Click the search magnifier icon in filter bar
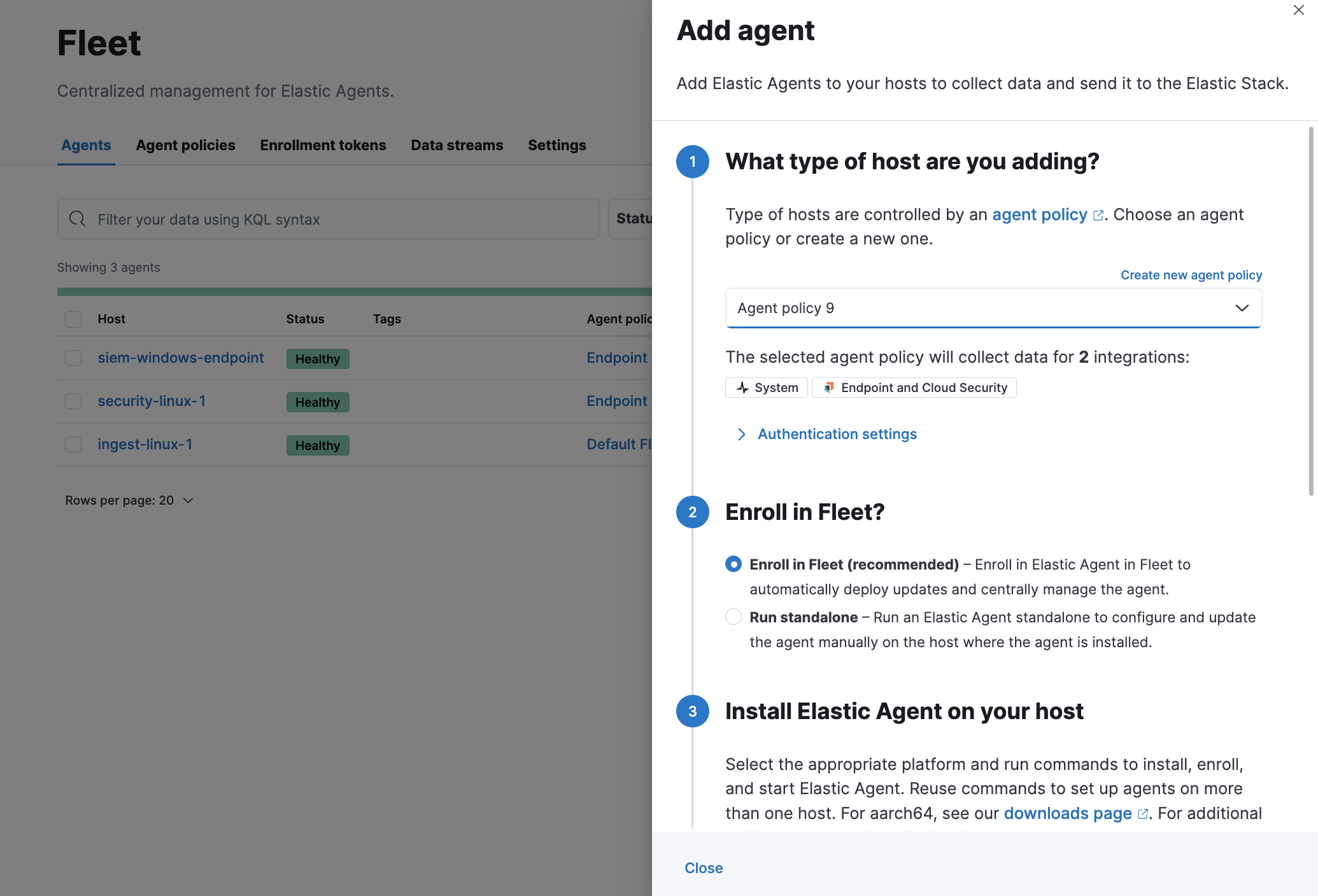The width and height of the screenshot is (1318, 896). click(x=77, y=219)
